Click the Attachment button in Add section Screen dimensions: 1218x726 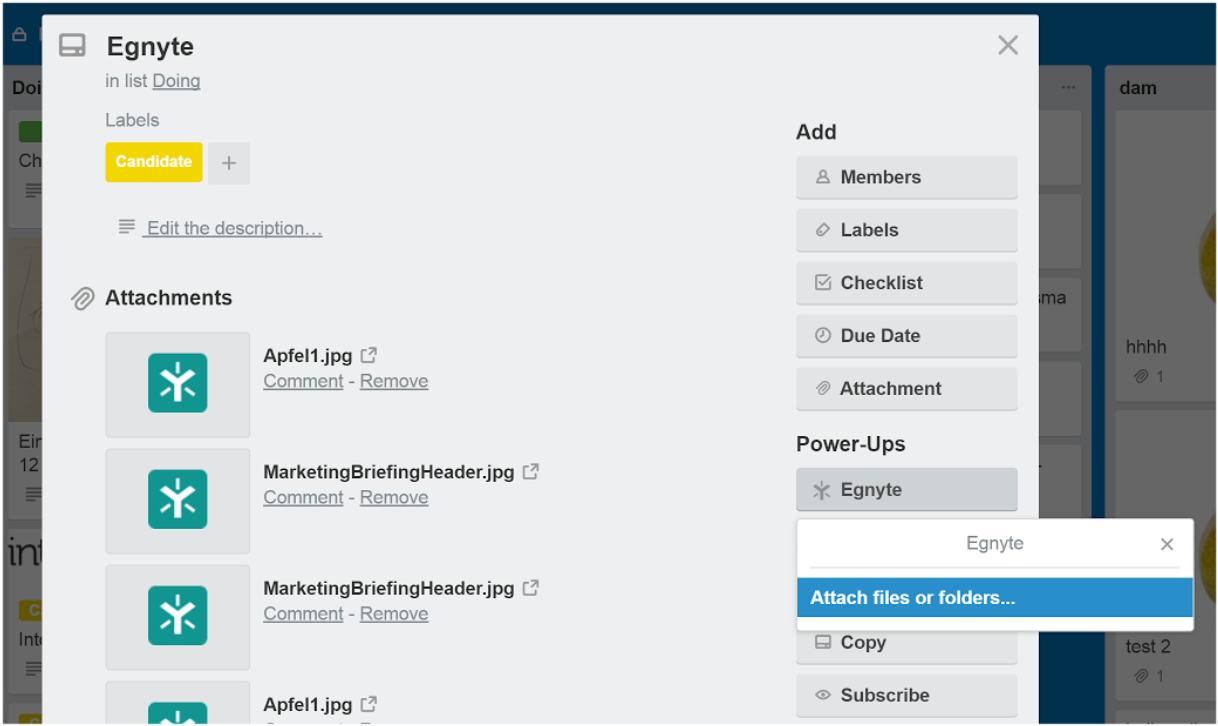(907, 389)
